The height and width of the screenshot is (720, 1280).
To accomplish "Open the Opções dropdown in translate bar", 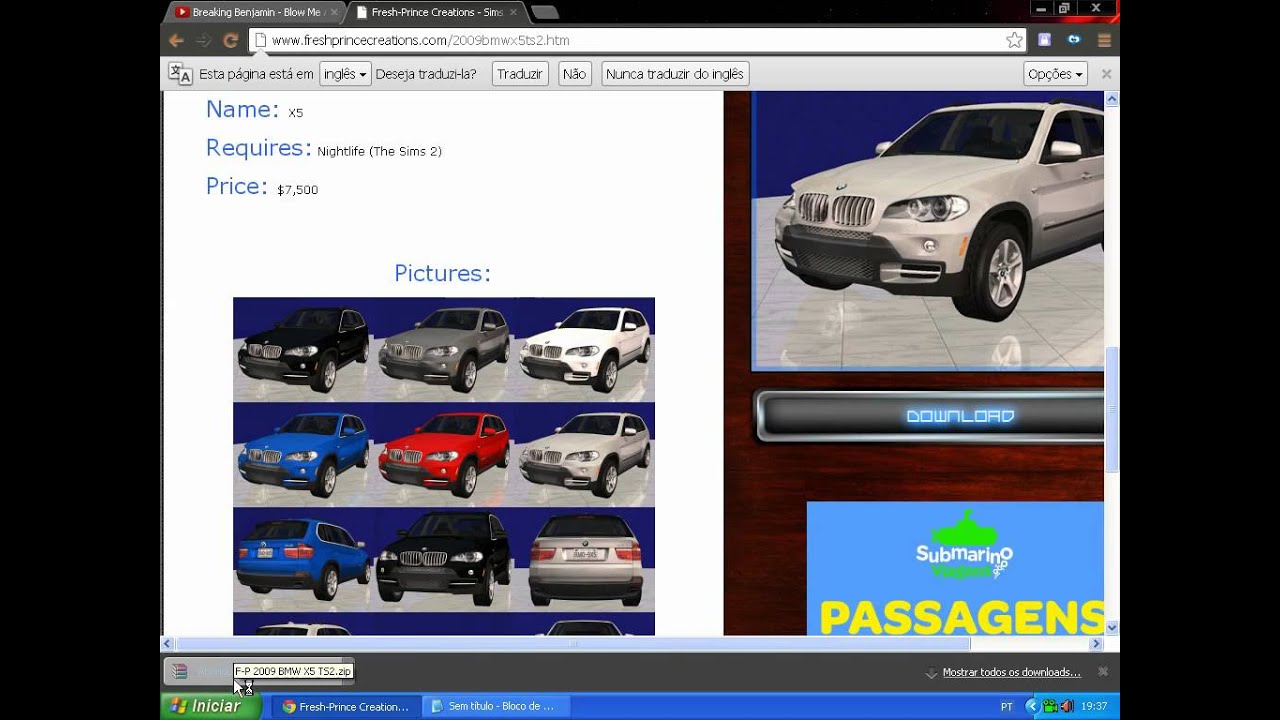I will tap(1055, 74).
